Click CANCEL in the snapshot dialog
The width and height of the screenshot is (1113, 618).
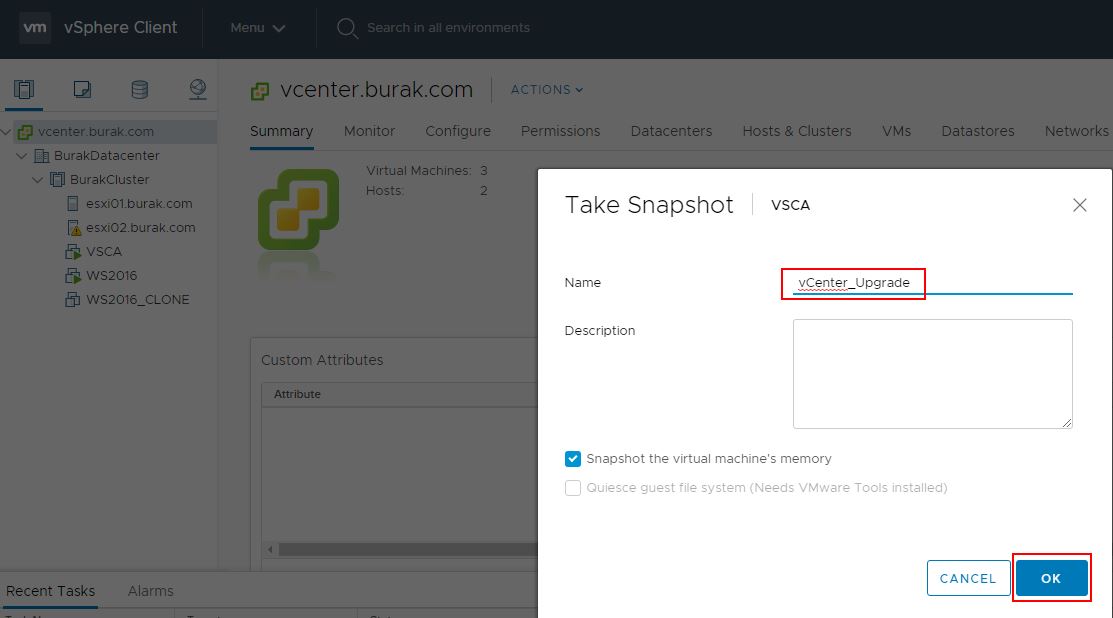pos(968,578)
